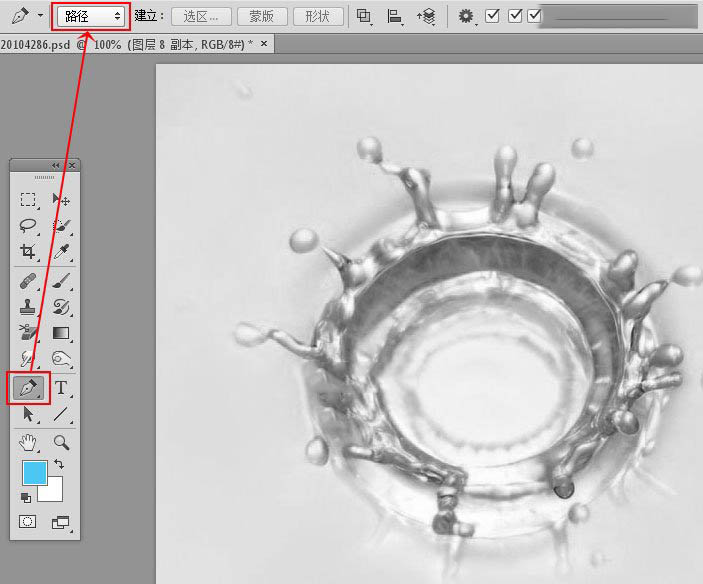Viewport: 703px width, 584px height.
Task: Switch to the Clone Stamp tool
Action: point(28,307)
